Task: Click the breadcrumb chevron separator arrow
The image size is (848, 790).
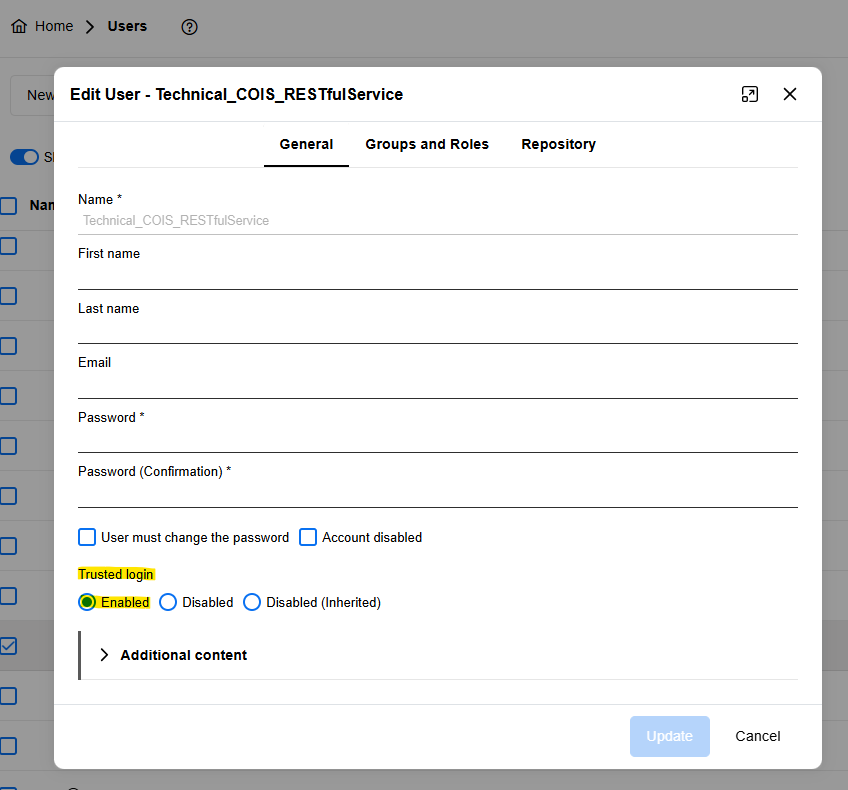Action: click(90, 27)
